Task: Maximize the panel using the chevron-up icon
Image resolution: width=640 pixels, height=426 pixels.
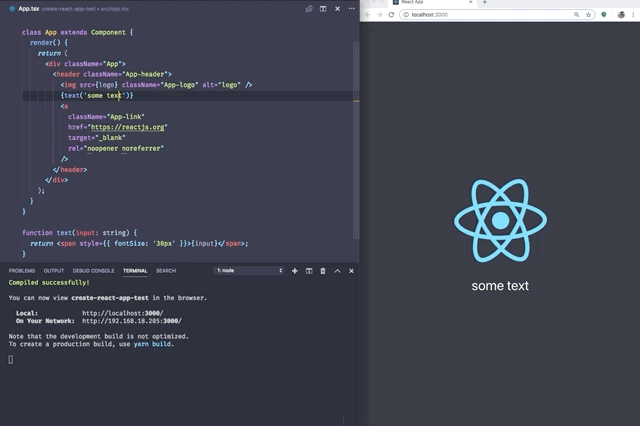Action: click(x=338, y=271)
